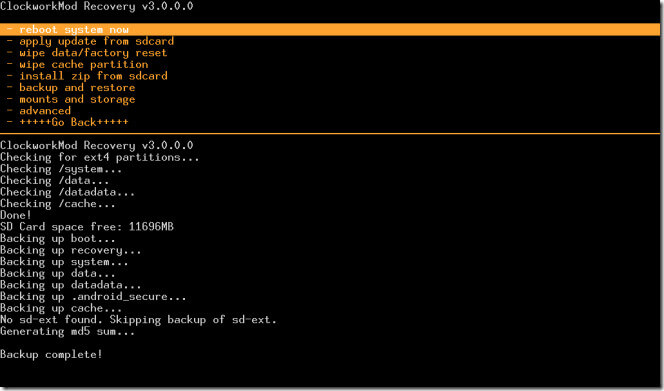
Task: Open 'backup and restore' menu
Action: tap(77, 87)
